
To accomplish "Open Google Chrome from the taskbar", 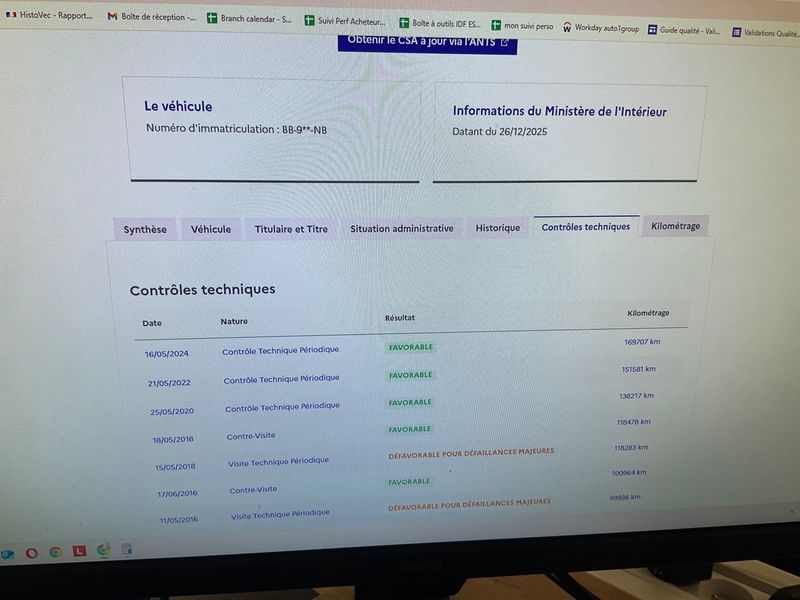I will point(55,552).
